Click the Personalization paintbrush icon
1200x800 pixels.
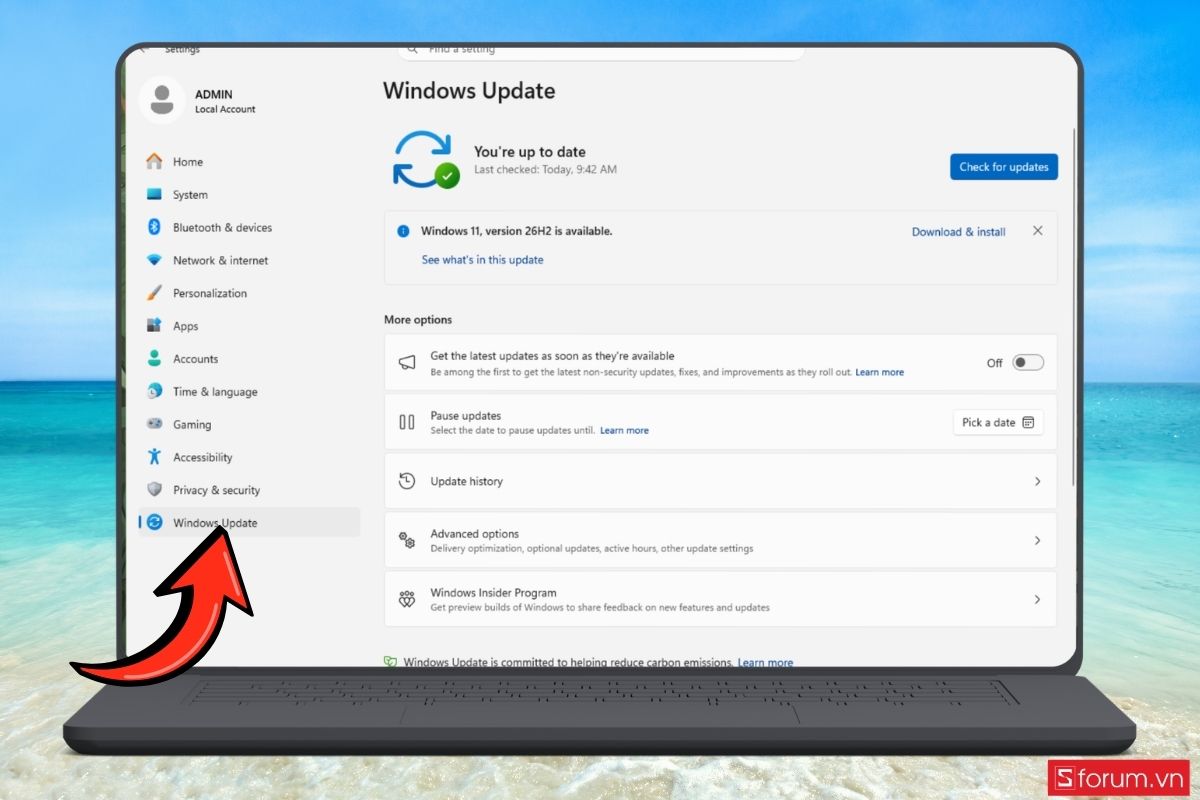(x=154, y=293)
